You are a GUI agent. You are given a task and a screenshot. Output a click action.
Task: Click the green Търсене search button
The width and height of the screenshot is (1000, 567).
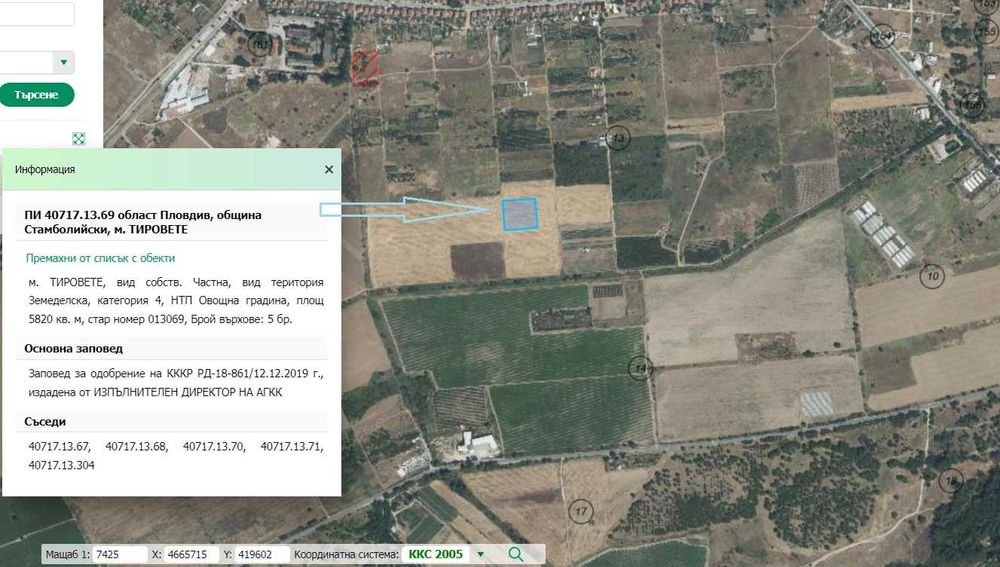coord(36,95)
